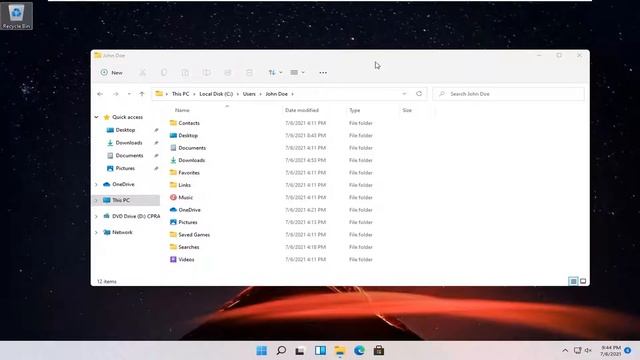Sort by the Type column header

click(x=354, y=110)
